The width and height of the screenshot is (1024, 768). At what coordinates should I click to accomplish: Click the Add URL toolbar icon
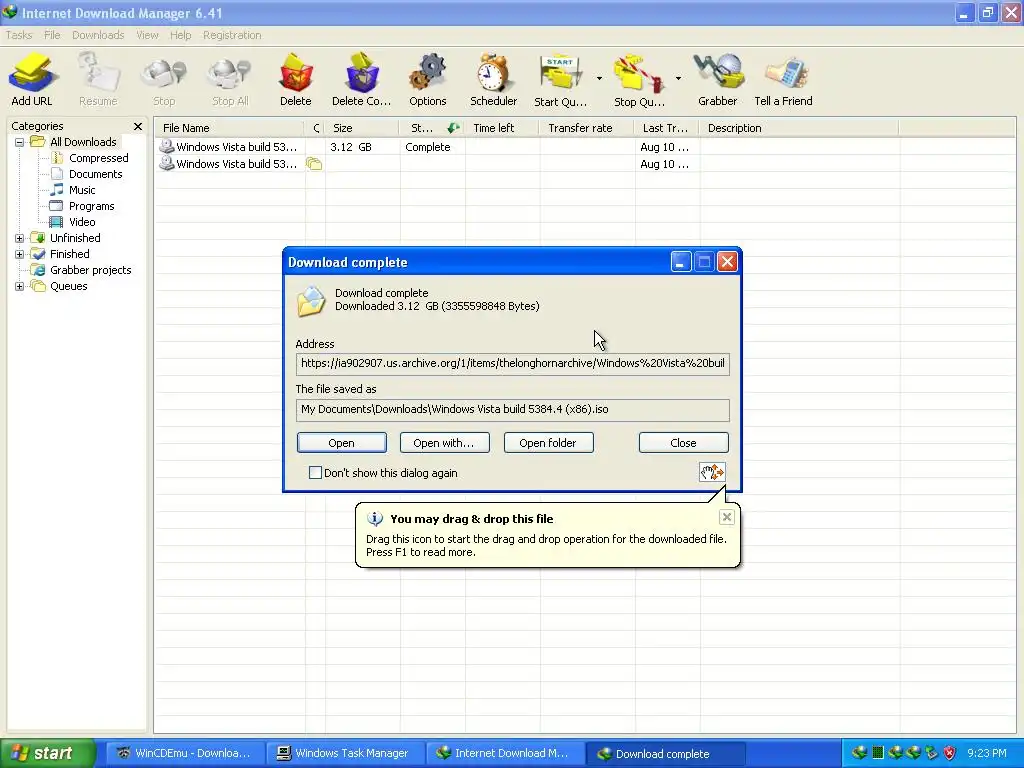click(31, 80)
